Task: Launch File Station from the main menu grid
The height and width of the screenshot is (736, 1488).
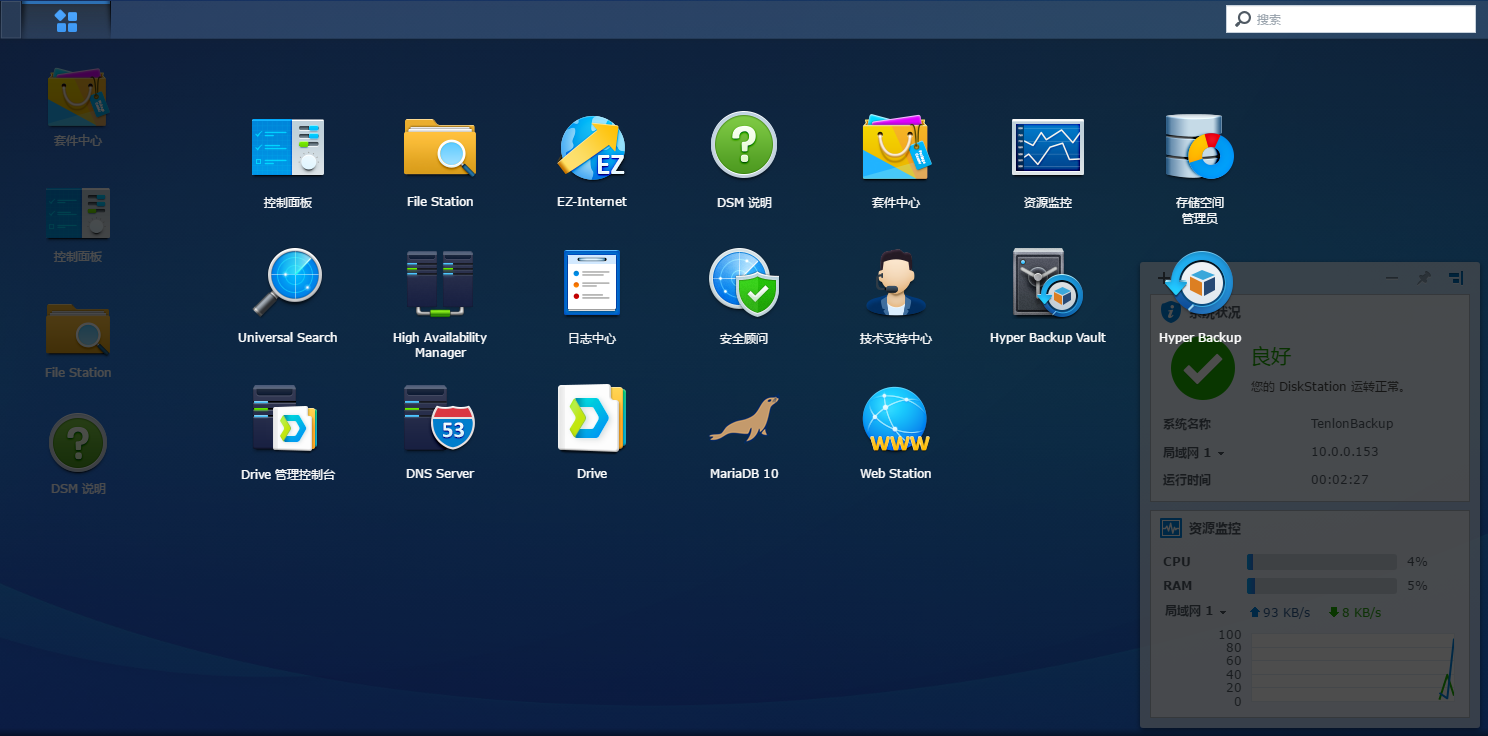Action: (440, 148)
